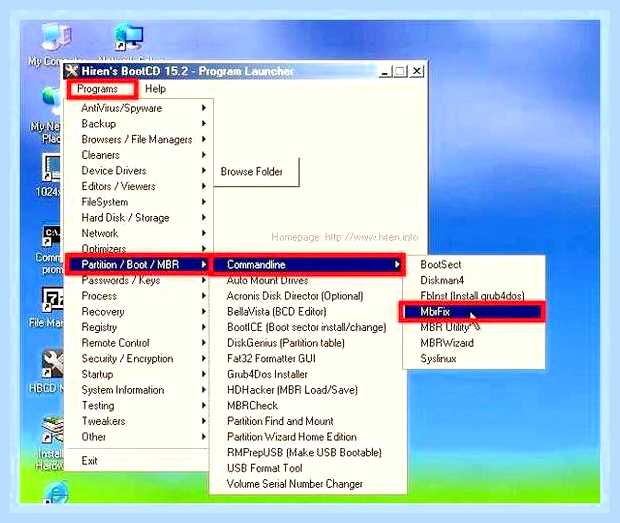Expand Passwords / Keys submenu
The height and width of the screenshot is (523, 620).
pyautogui.click(x=138, y=280)
